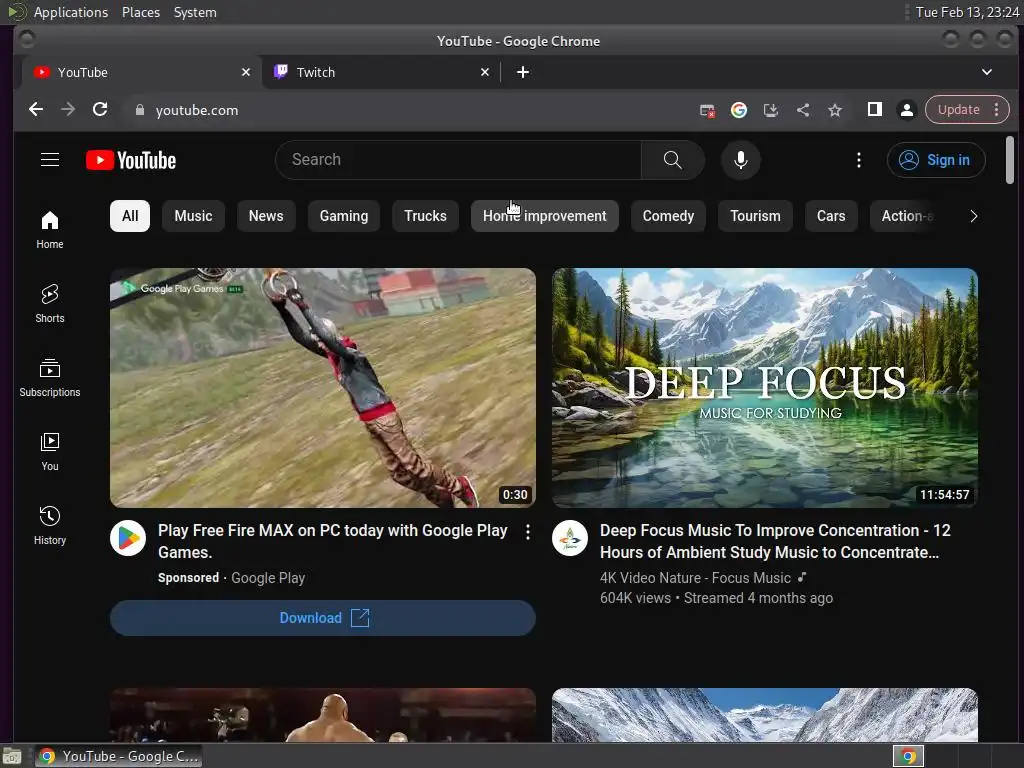Select the All filter chip
Screen dimensions: 1024x768
130,216
